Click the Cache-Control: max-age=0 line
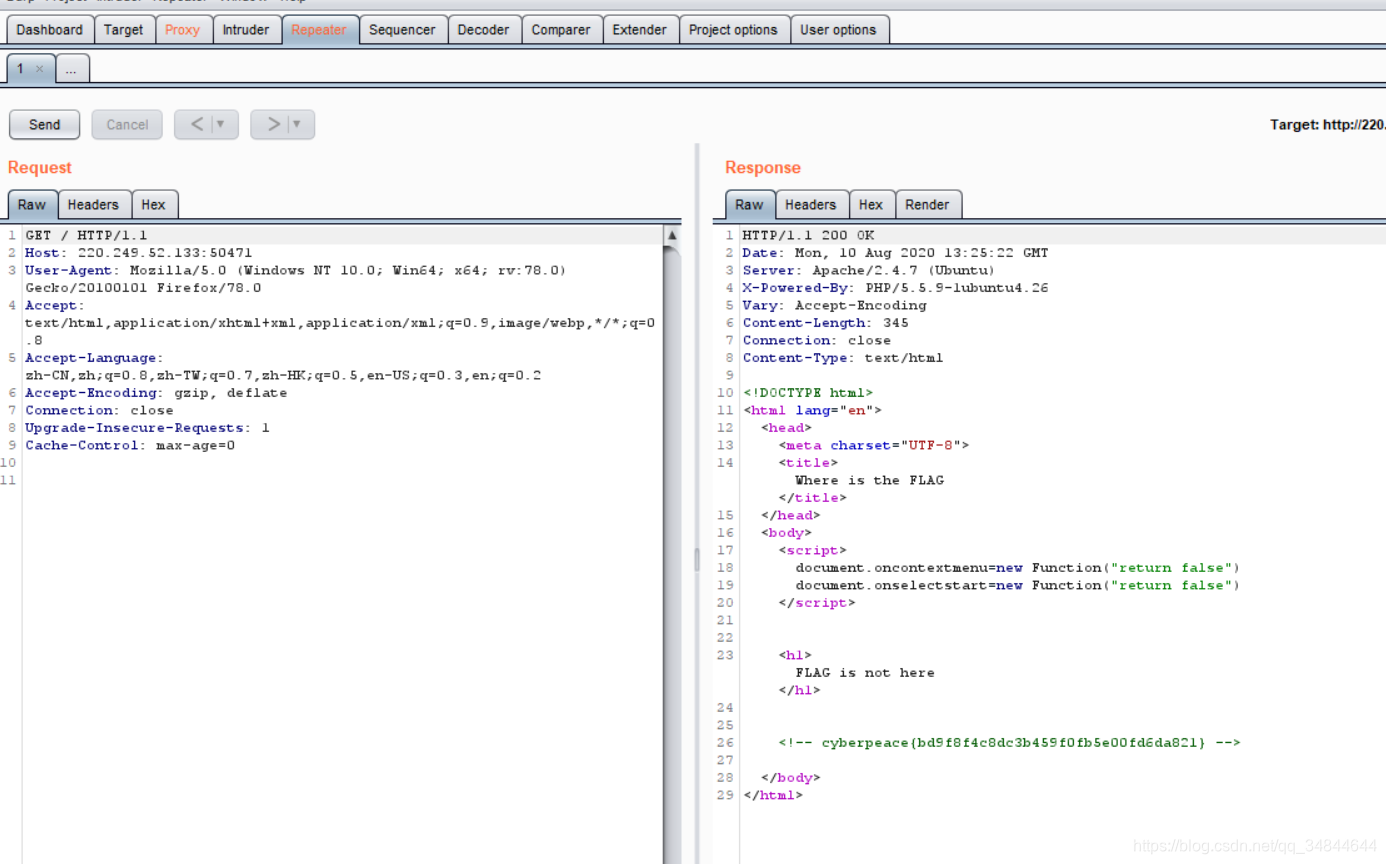Screen dimensions: 1386x864 (x=130, y=445)
